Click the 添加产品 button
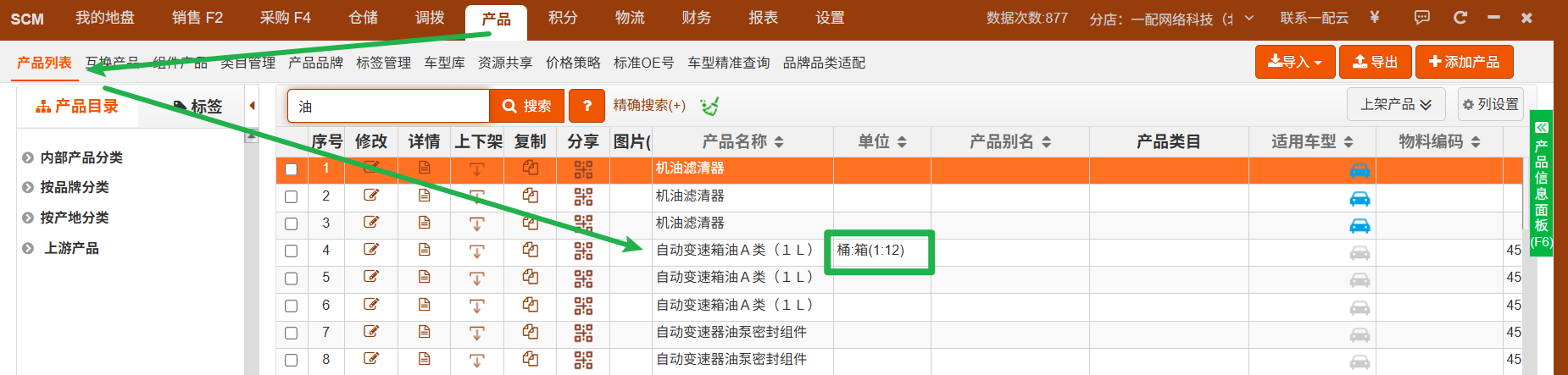This screenshot has height=375, width=1568. [x=1464, y=62]
